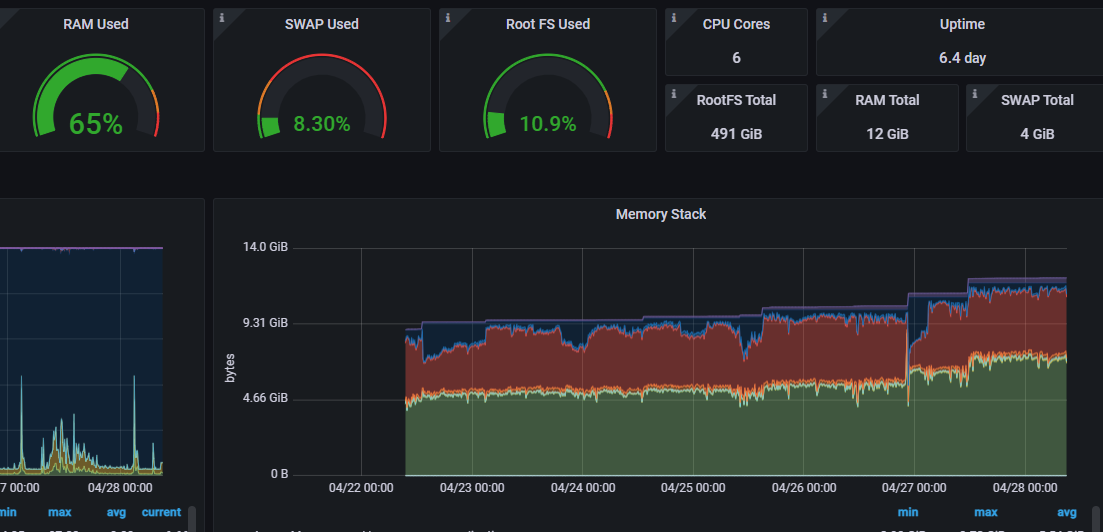The width and height of the screenshot is (1103, 532).
Task: Show the Uptime panel info icon tooltip
Action: 824,18
